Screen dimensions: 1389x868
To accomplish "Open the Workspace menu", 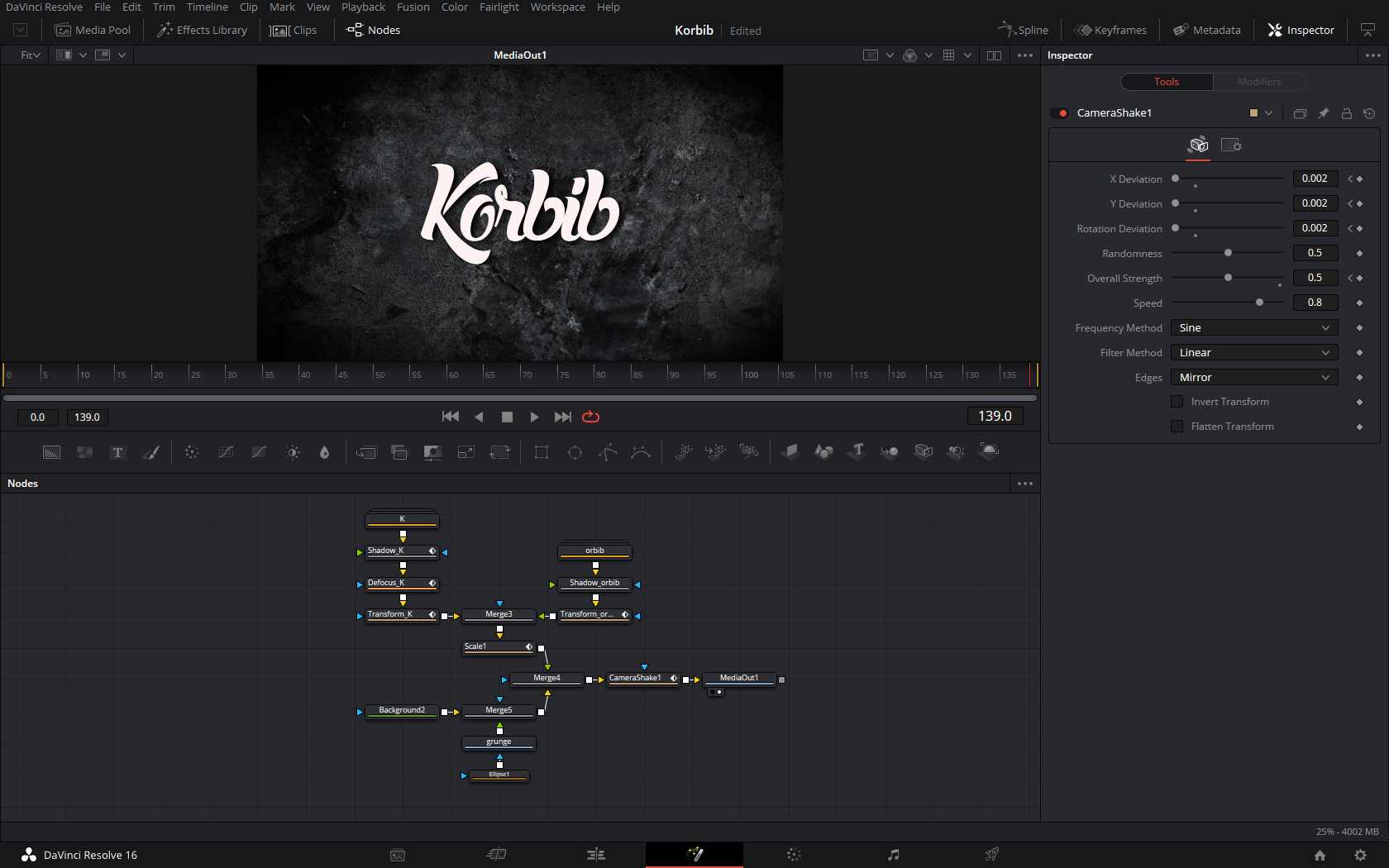I will click(557, 7).
